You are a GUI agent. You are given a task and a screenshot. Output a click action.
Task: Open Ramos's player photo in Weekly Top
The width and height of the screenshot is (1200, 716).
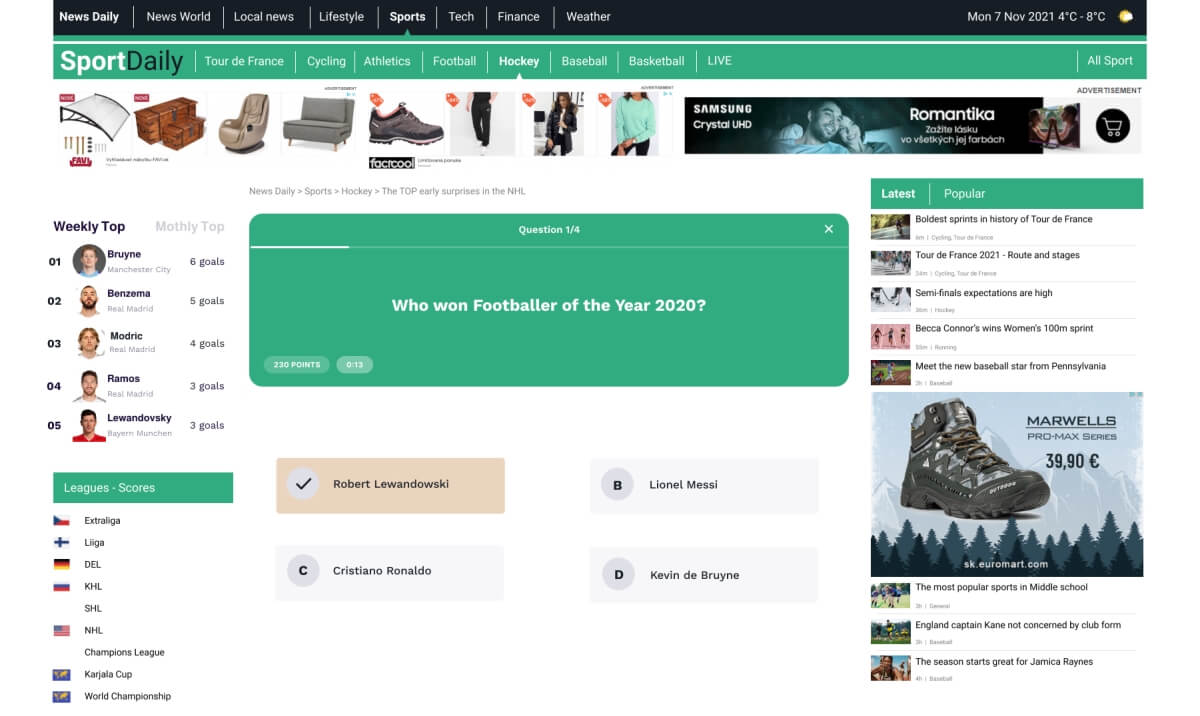coord(89,386)
